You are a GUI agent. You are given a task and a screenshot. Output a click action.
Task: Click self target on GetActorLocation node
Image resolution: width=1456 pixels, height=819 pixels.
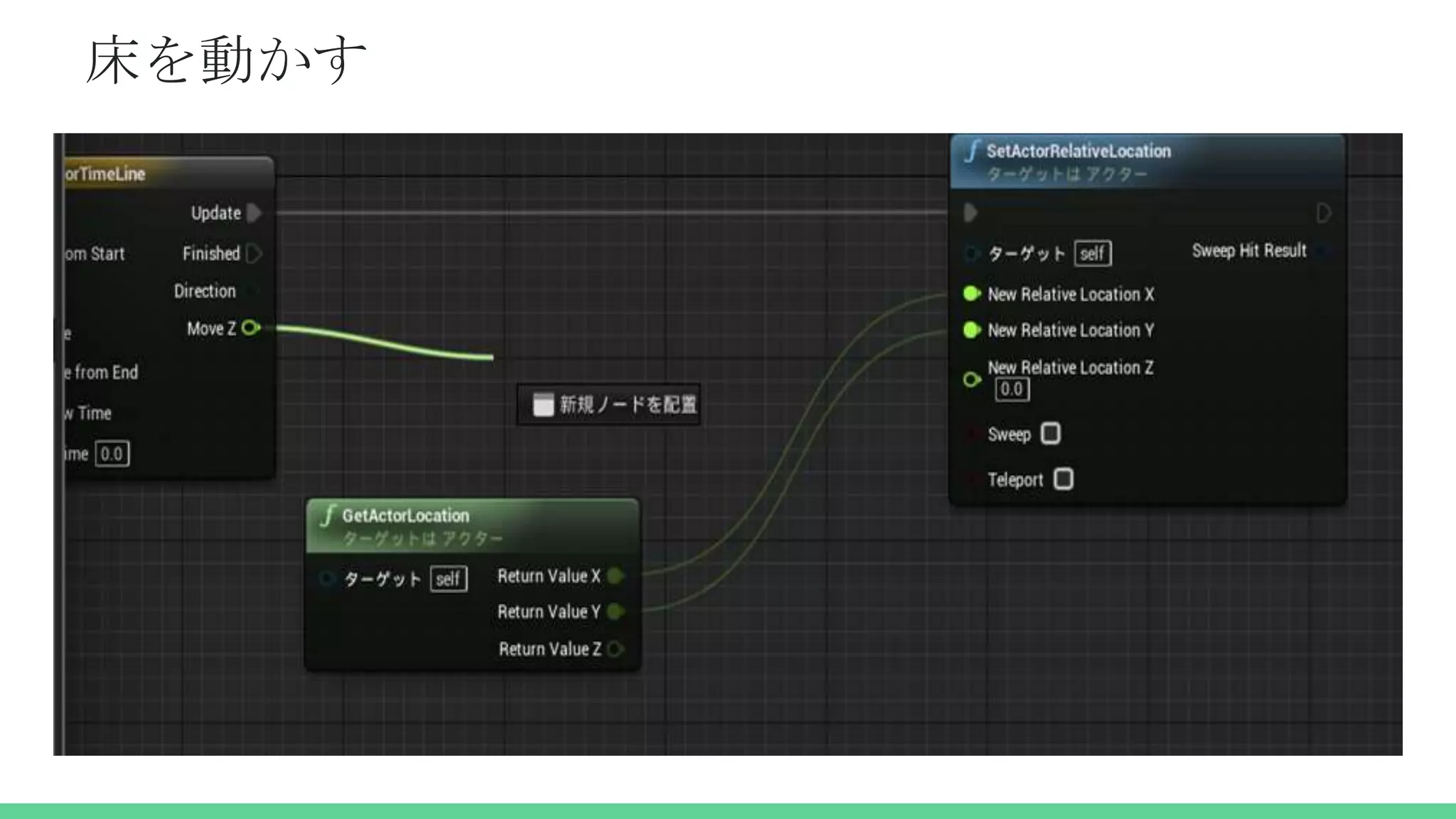coord(449,579)
